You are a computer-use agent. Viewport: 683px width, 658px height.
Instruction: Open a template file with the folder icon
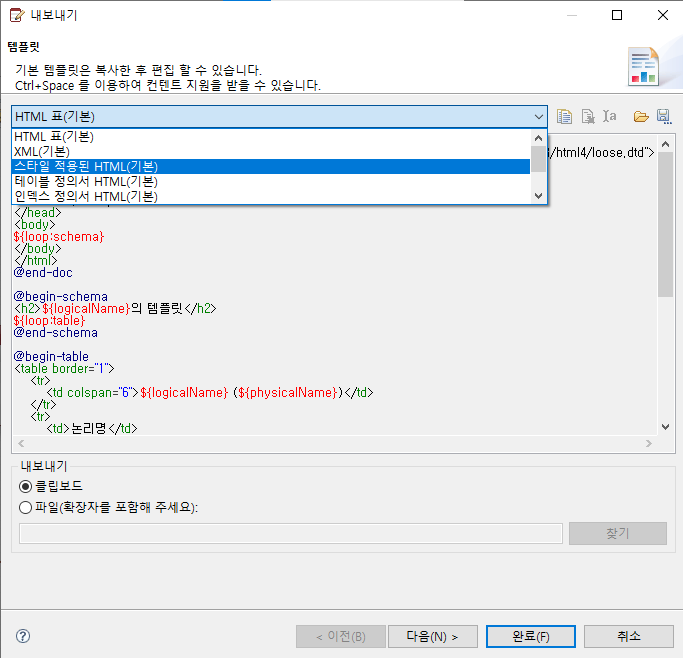[x=641, y=116]
